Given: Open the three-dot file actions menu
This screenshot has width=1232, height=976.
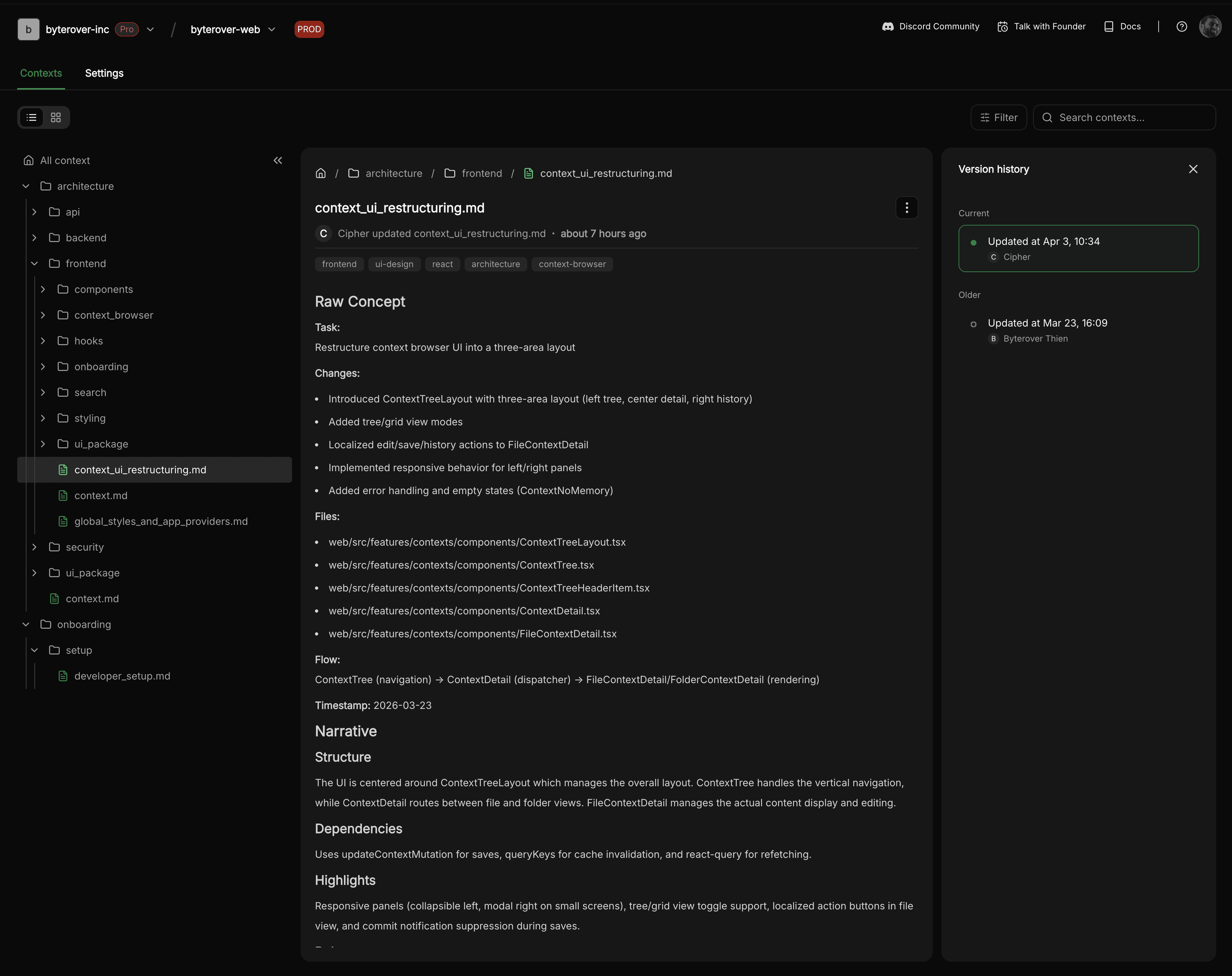Looking at the screenshot, I should [906, 208].
